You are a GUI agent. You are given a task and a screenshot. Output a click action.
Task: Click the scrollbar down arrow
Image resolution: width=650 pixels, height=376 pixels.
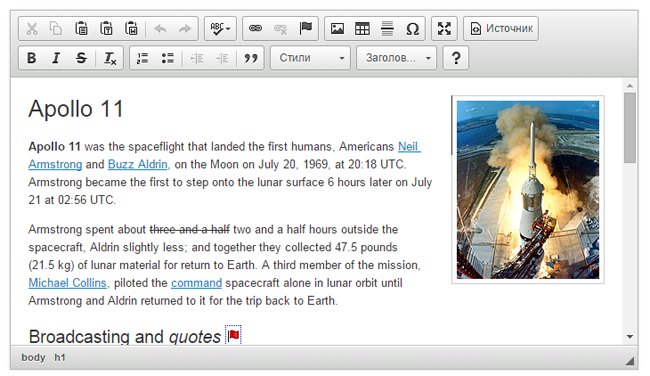(630, 337)
